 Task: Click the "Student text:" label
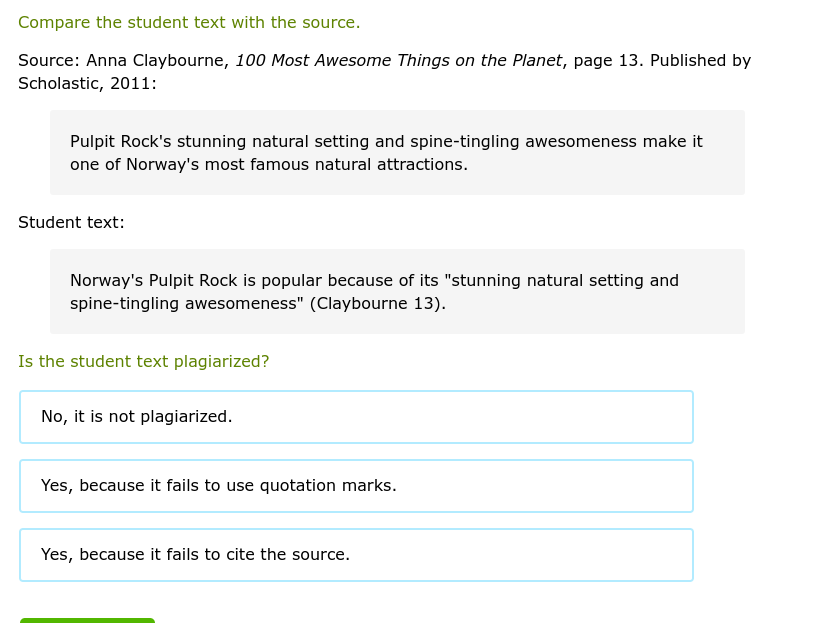click(x=71, y=222)
